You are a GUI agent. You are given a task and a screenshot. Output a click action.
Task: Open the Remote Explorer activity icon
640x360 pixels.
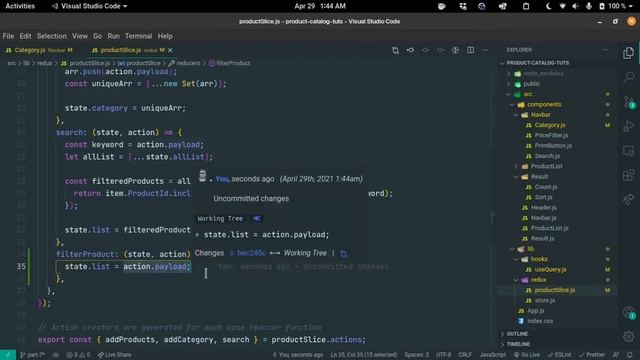629,151
